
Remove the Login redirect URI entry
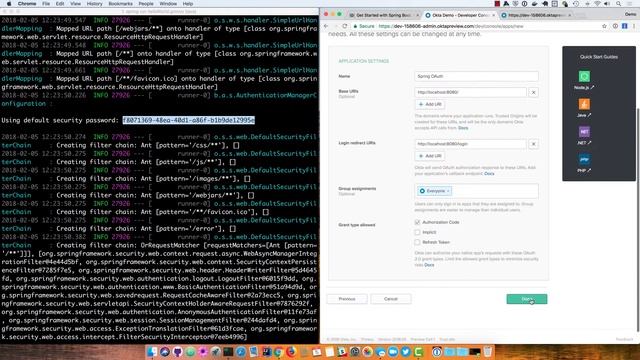click(x=533, y=144)
